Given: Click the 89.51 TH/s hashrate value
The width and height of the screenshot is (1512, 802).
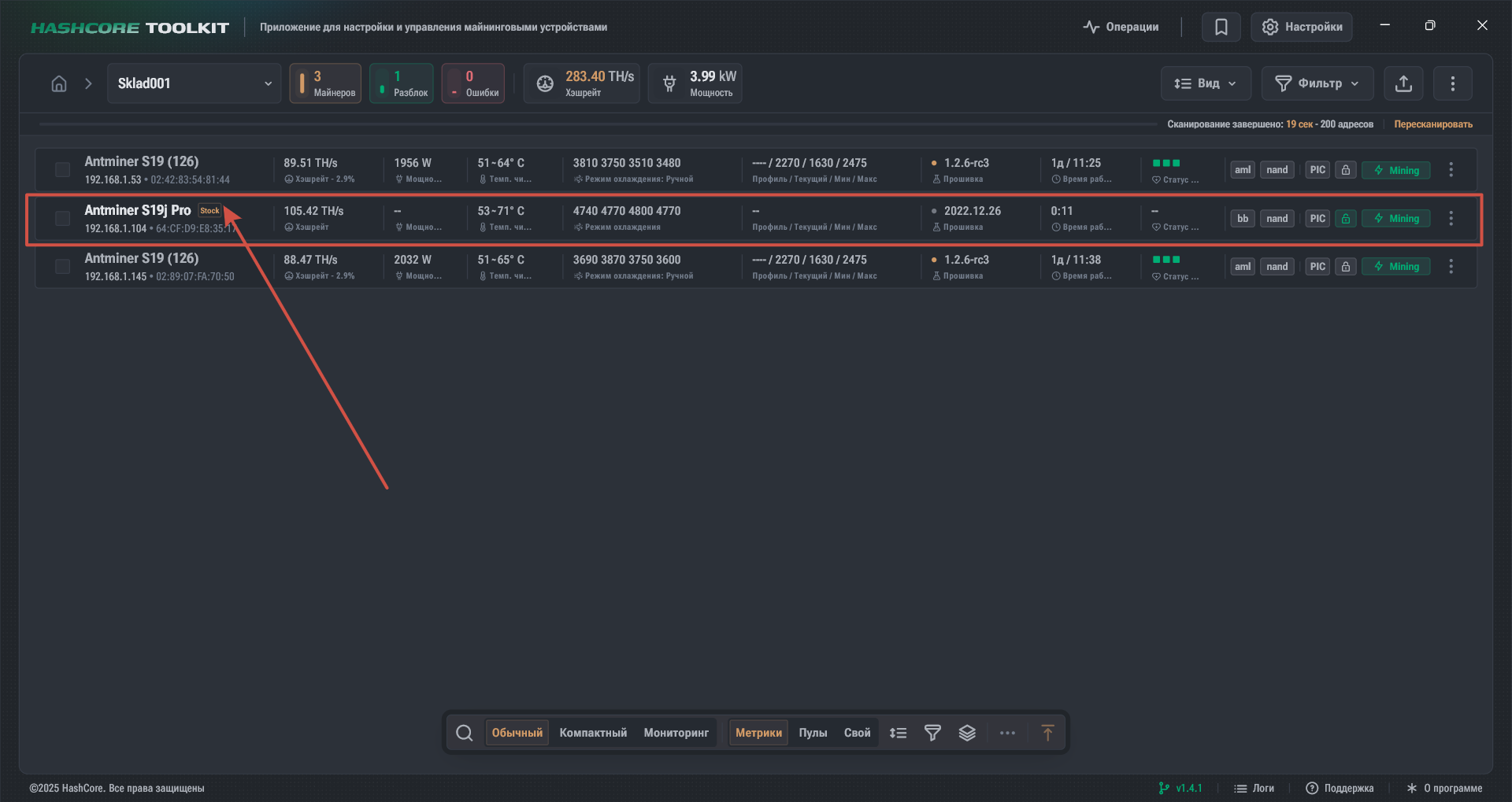Looking at the screenshot, I should pyautogui.click(x=310, y=163).
